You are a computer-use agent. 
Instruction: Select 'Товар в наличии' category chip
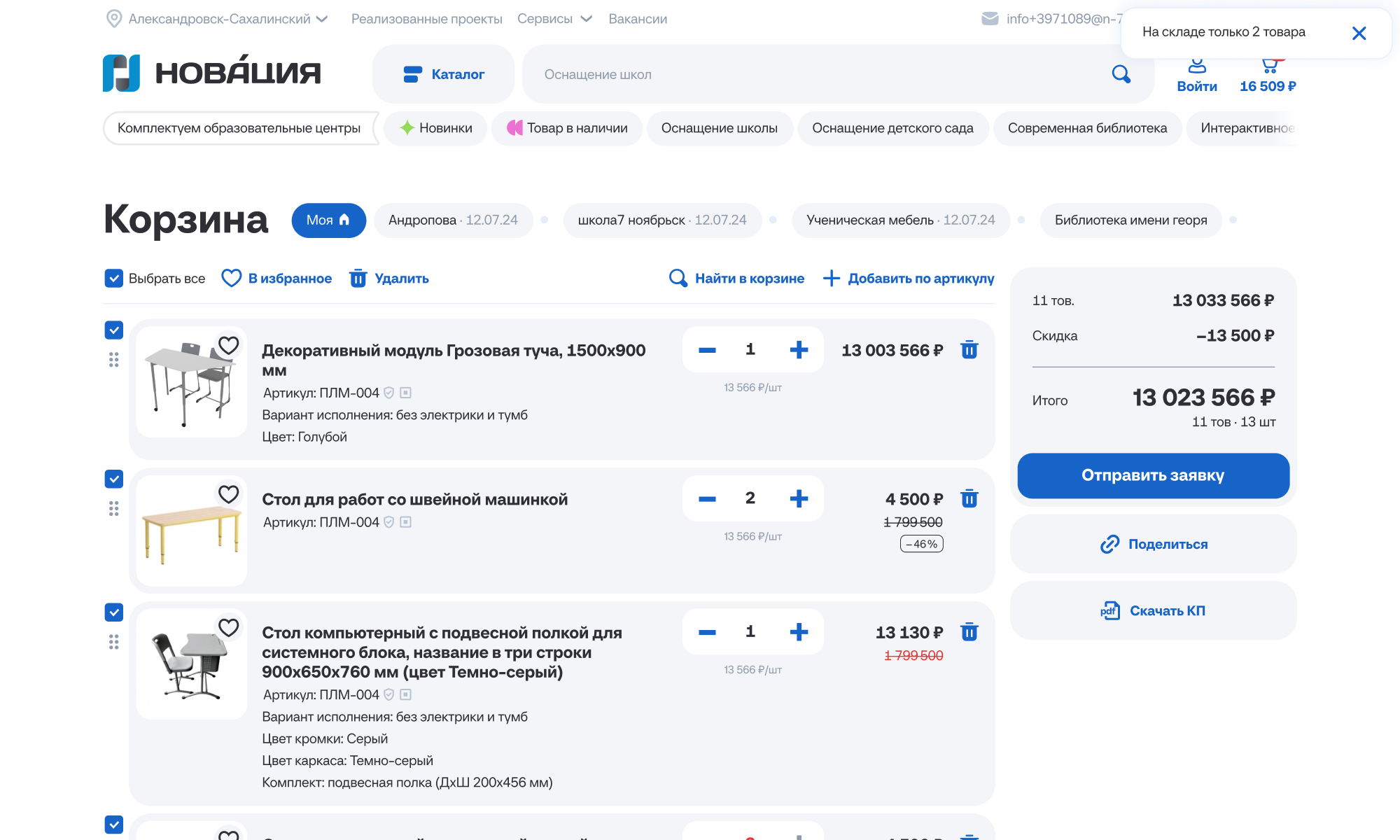point(567,128)
